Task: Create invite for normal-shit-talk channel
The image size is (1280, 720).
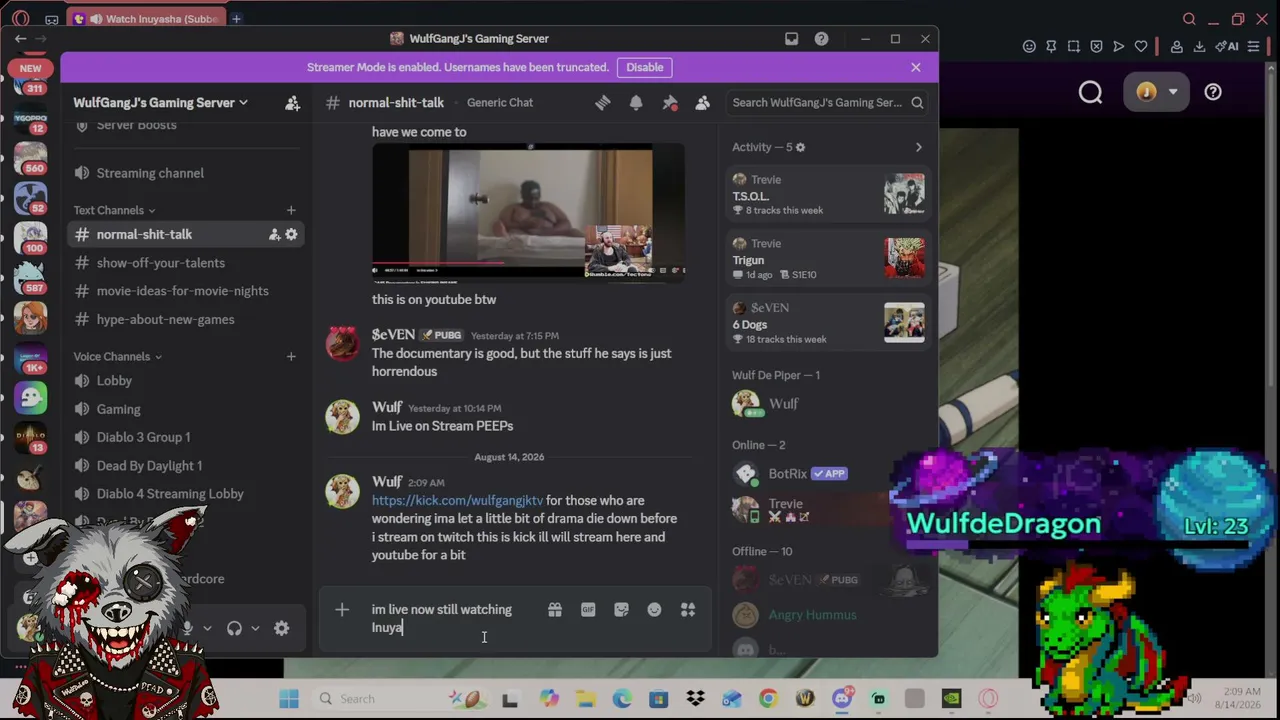Action: click(274, 234)
